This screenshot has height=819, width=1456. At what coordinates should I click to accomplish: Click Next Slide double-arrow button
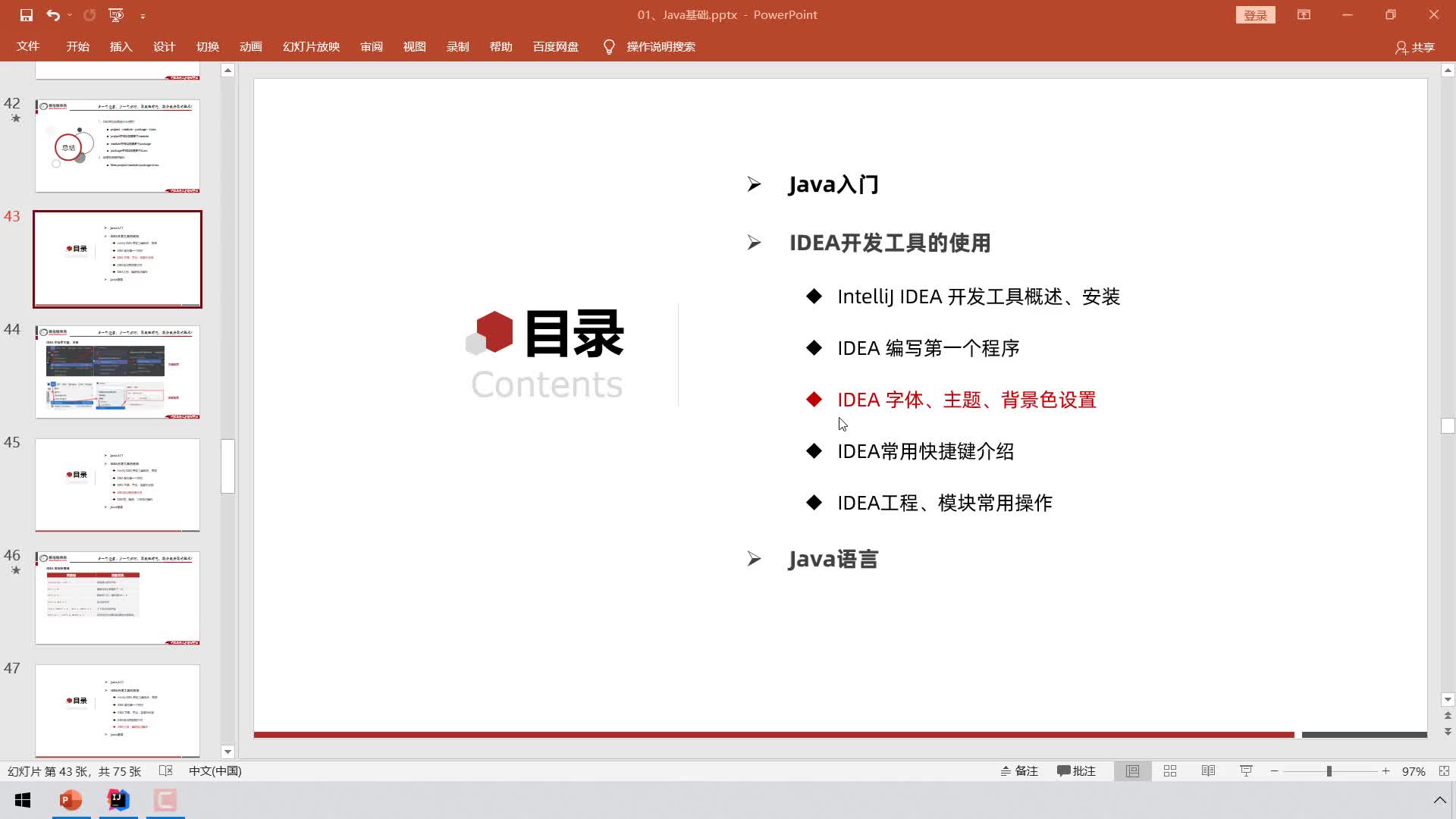coord(1448,732)
